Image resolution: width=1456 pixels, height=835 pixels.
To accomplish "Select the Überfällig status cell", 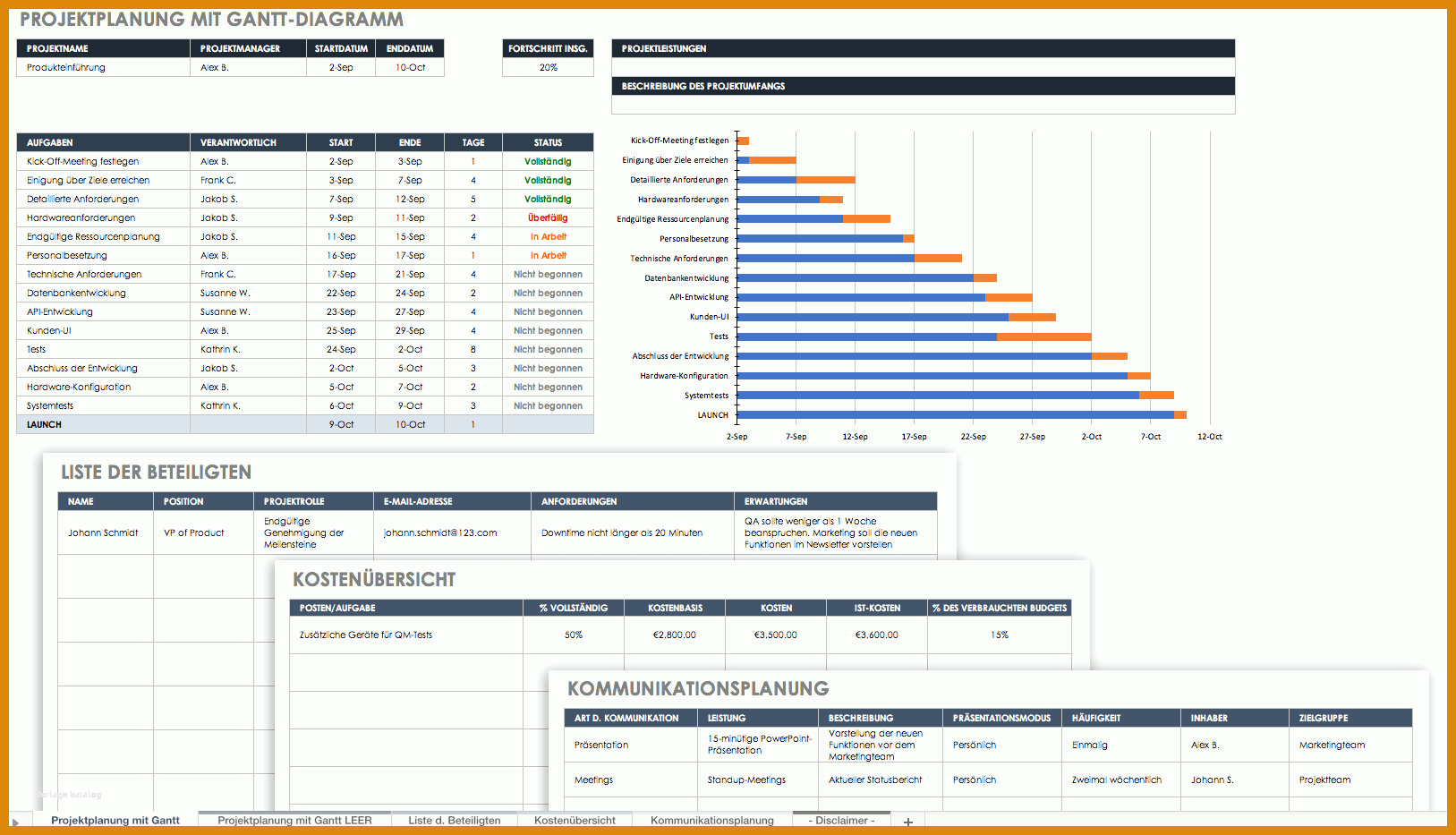I will (x=548, y=217).
